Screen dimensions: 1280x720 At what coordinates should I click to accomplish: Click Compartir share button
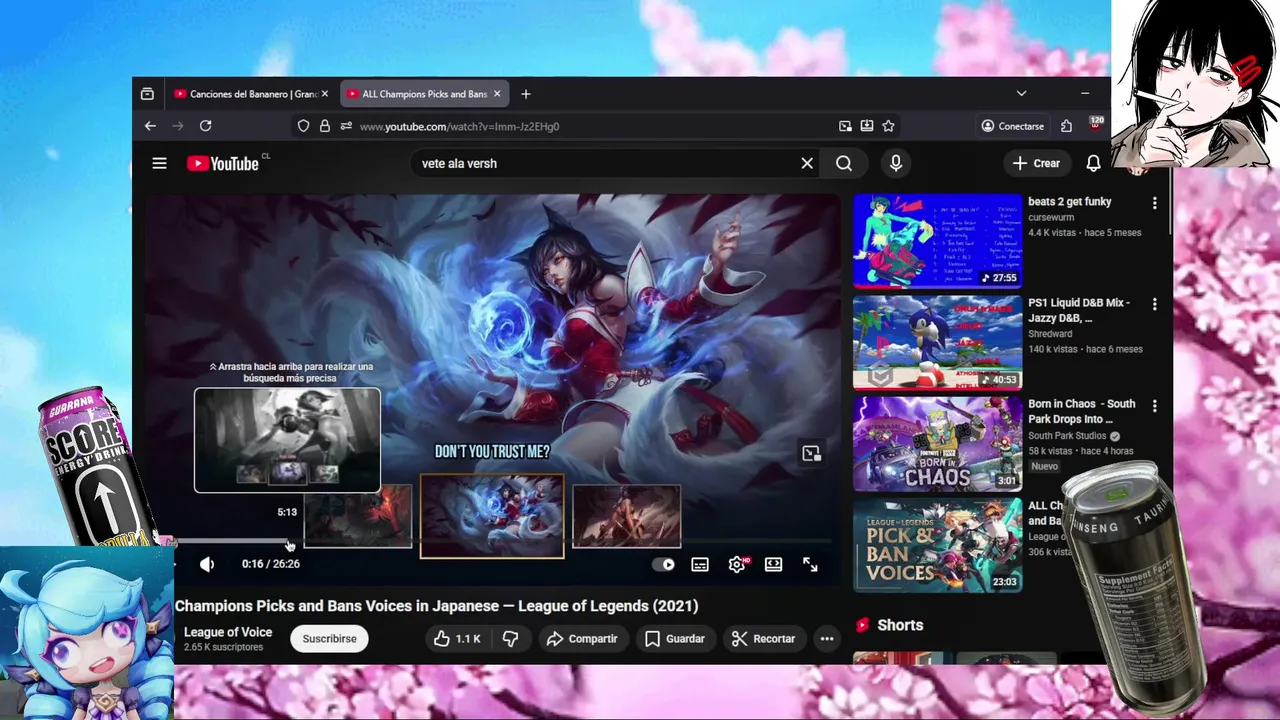pyautogui.click(x=582, y=639)
